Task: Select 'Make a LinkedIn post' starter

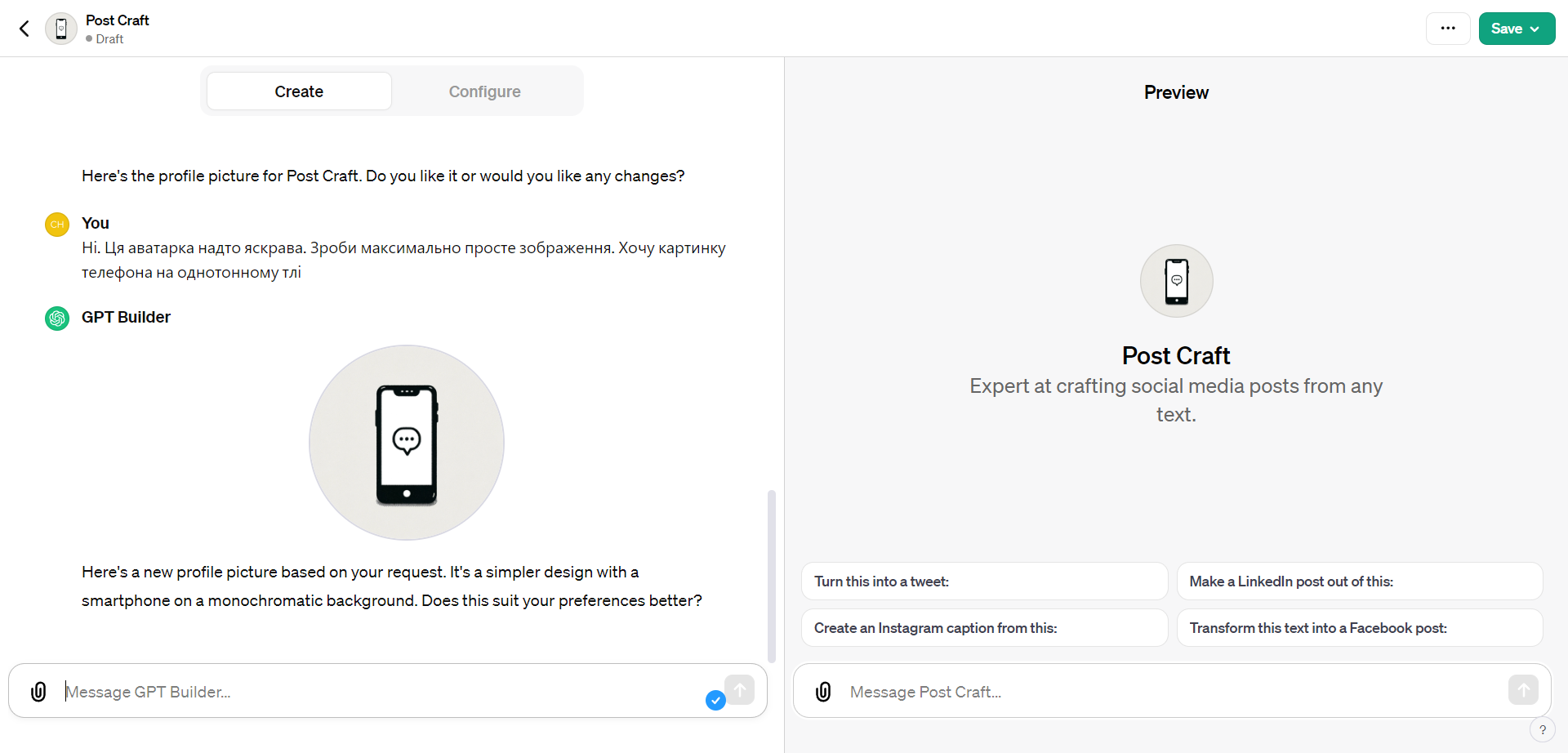Action: pos(1359,581)
